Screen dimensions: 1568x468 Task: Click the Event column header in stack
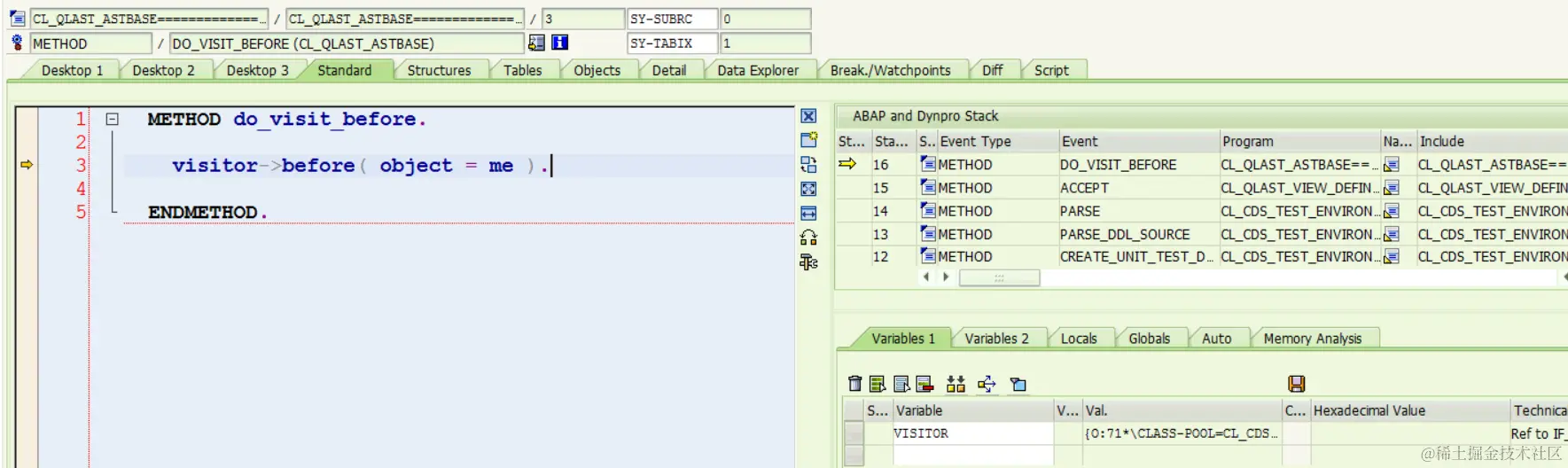1138,141
